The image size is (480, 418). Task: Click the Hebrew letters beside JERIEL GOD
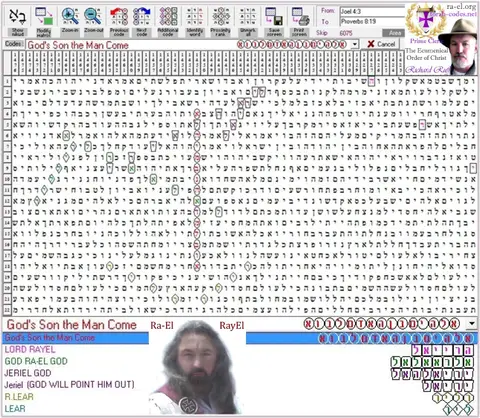[432, 374]
